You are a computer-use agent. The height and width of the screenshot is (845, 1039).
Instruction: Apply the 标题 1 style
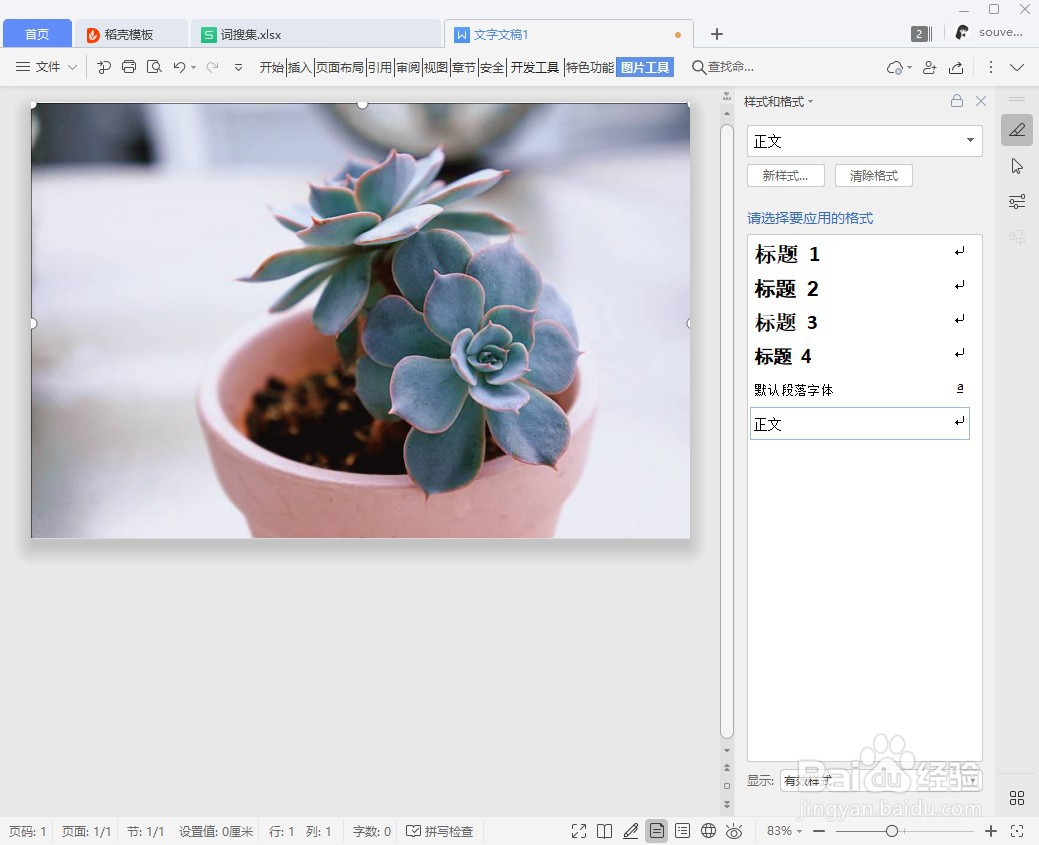pyautogui.click(x=859, y=254)
